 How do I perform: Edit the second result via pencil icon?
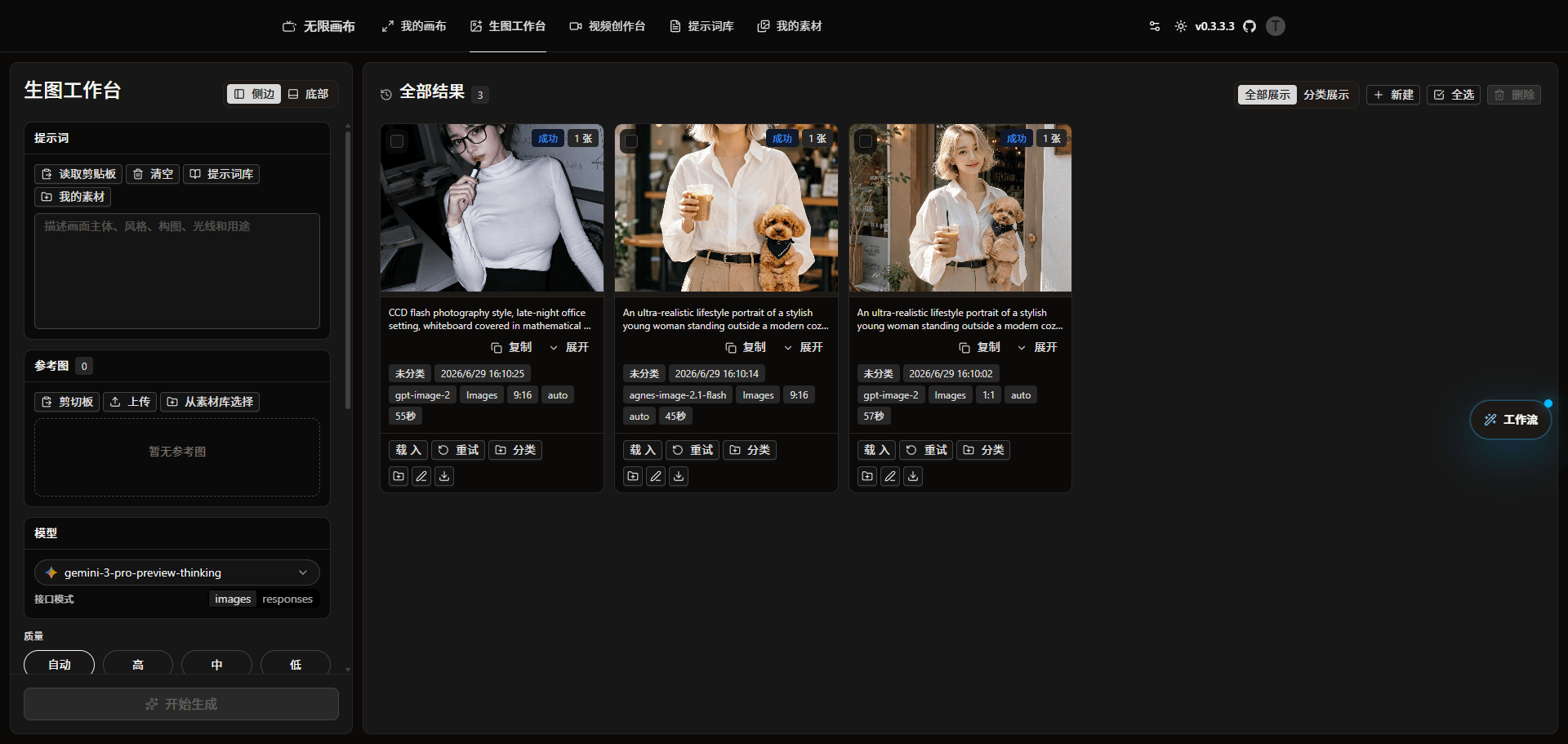[656, 476]
